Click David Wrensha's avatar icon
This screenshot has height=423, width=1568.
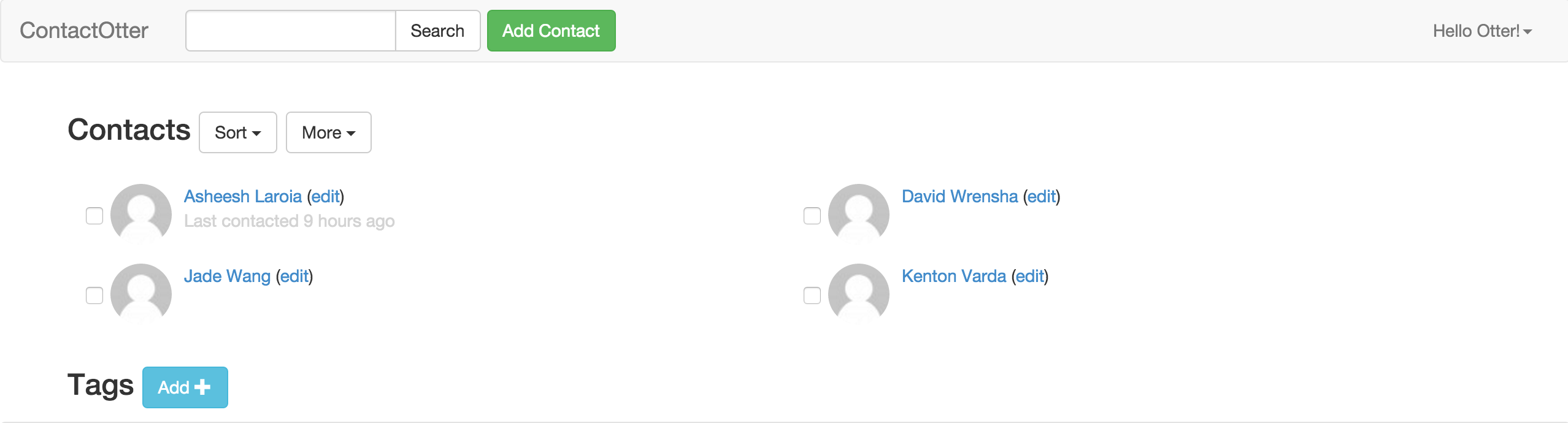(859, 213)
